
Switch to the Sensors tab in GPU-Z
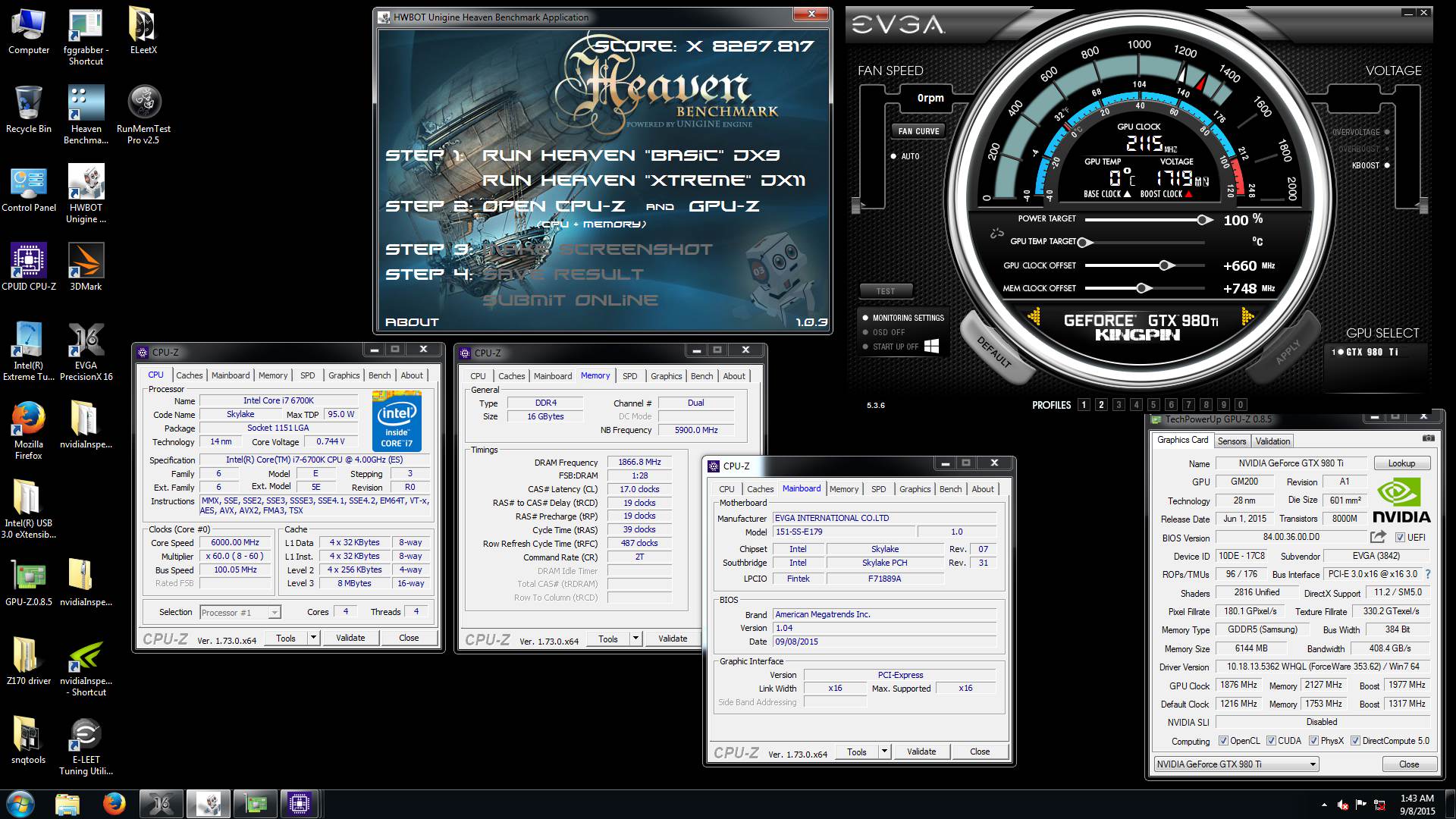pos(1232,441)
